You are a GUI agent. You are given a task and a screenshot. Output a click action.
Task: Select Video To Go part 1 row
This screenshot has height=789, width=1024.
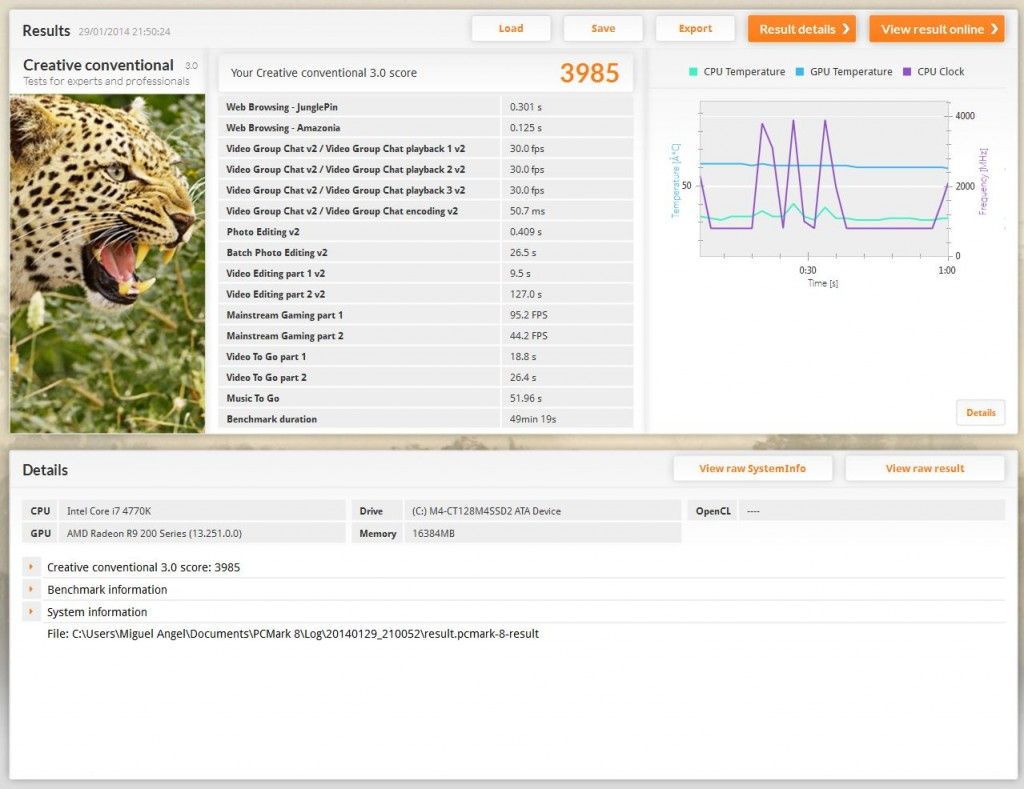426,357
